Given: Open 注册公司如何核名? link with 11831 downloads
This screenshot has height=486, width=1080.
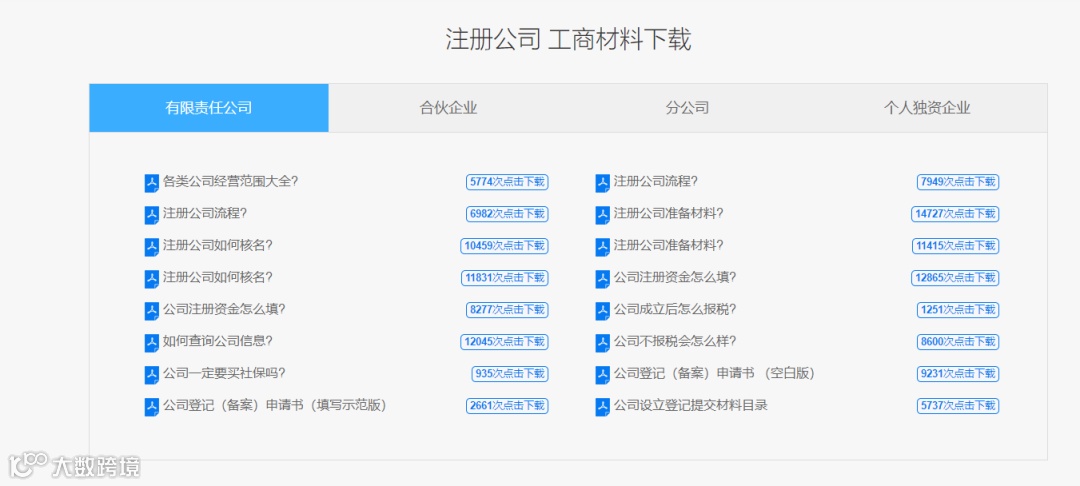Looking at the screenshot, I should 218,277.
